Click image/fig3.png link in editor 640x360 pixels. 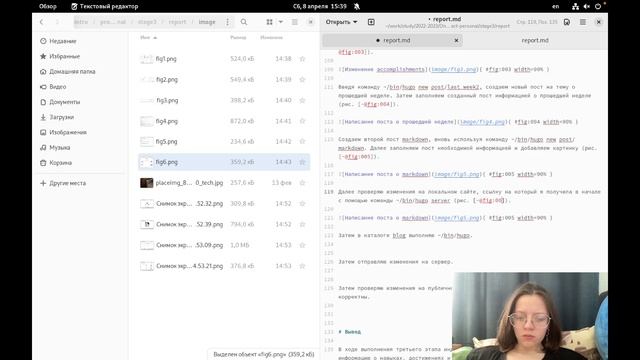click(454, 69)
